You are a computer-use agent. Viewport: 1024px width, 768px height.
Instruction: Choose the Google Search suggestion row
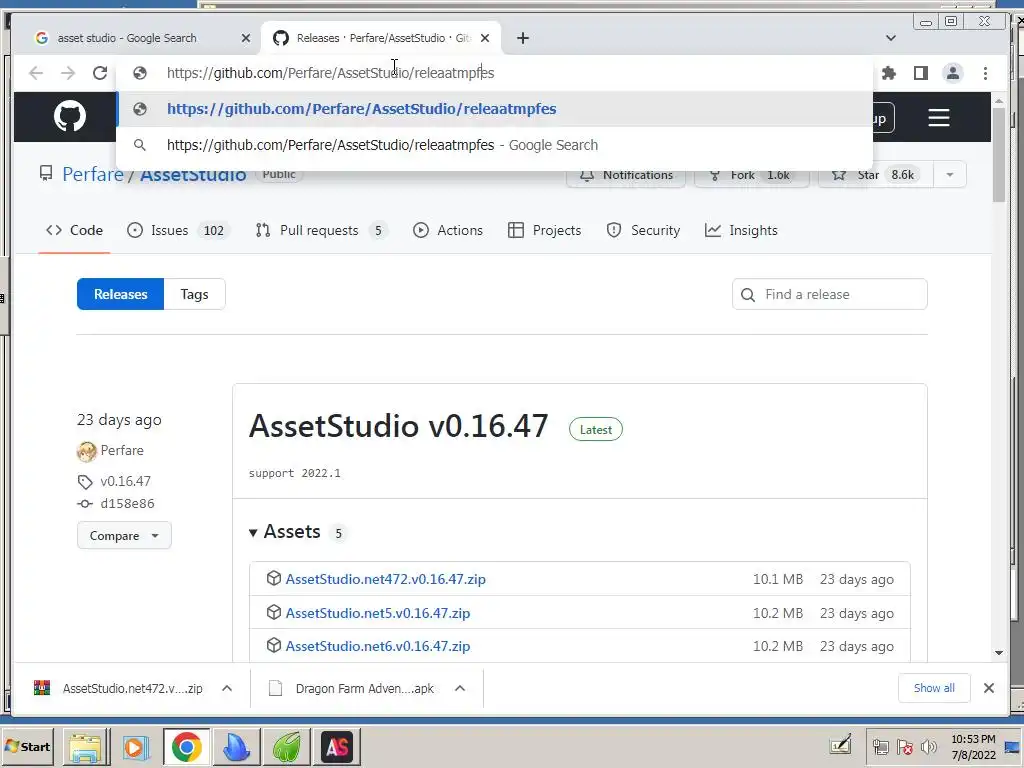(x=494, y=145)
